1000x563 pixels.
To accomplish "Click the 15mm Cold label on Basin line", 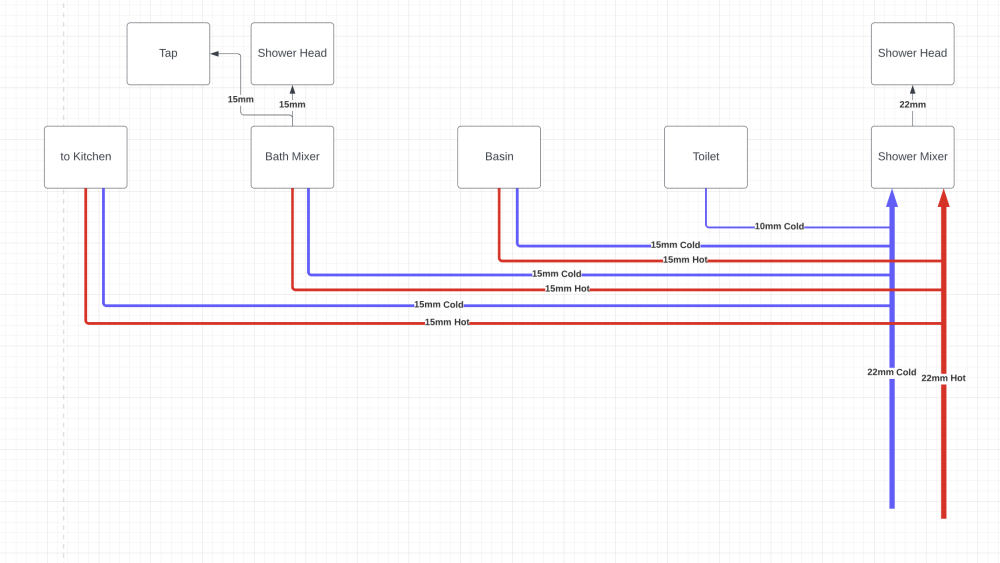I will pyautogui.click(x=675, y=245).
